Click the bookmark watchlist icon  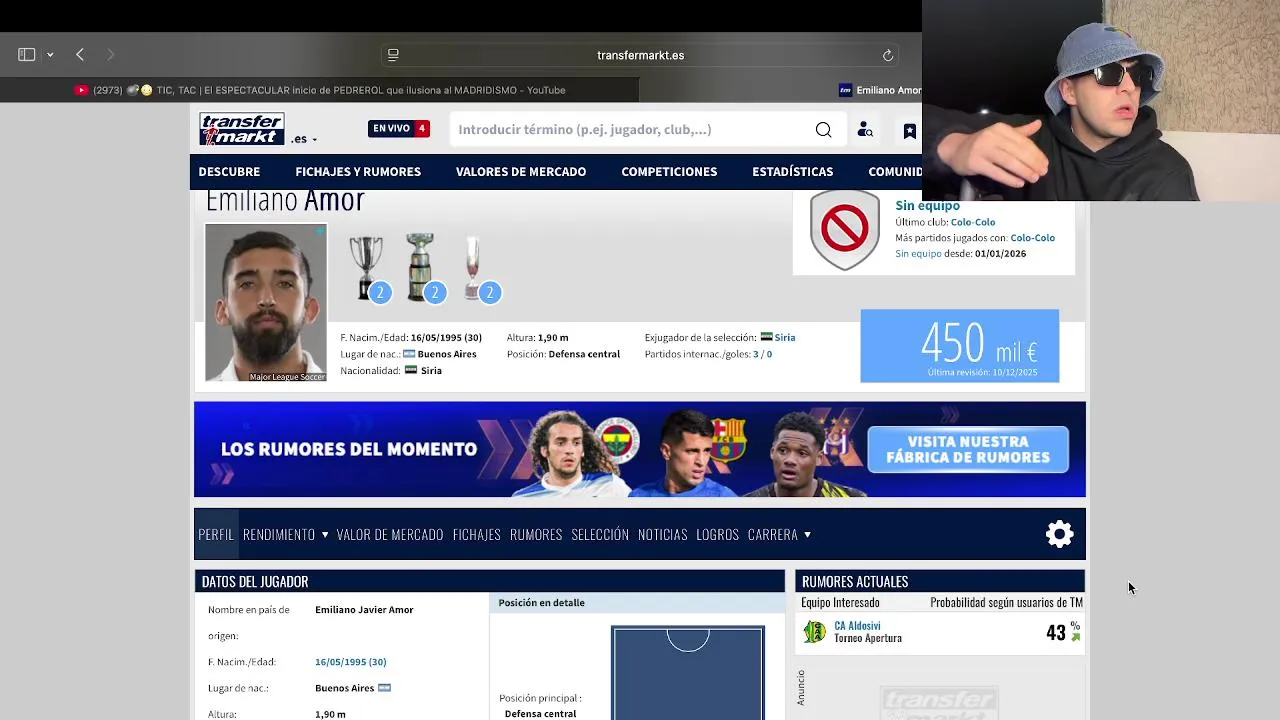(x=909, y=130)
